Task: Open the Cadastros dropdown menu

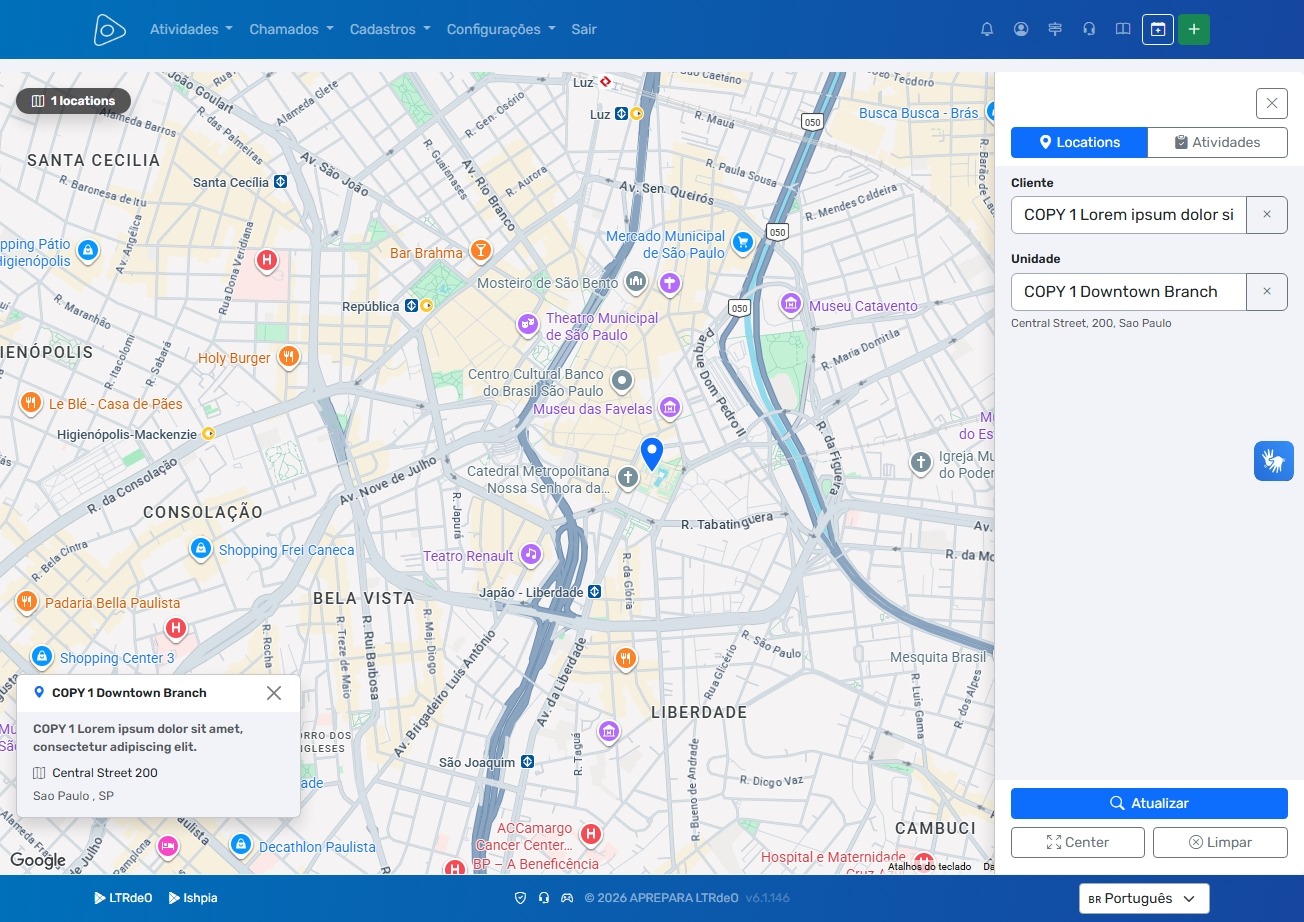Action: [x=390, y=29]
